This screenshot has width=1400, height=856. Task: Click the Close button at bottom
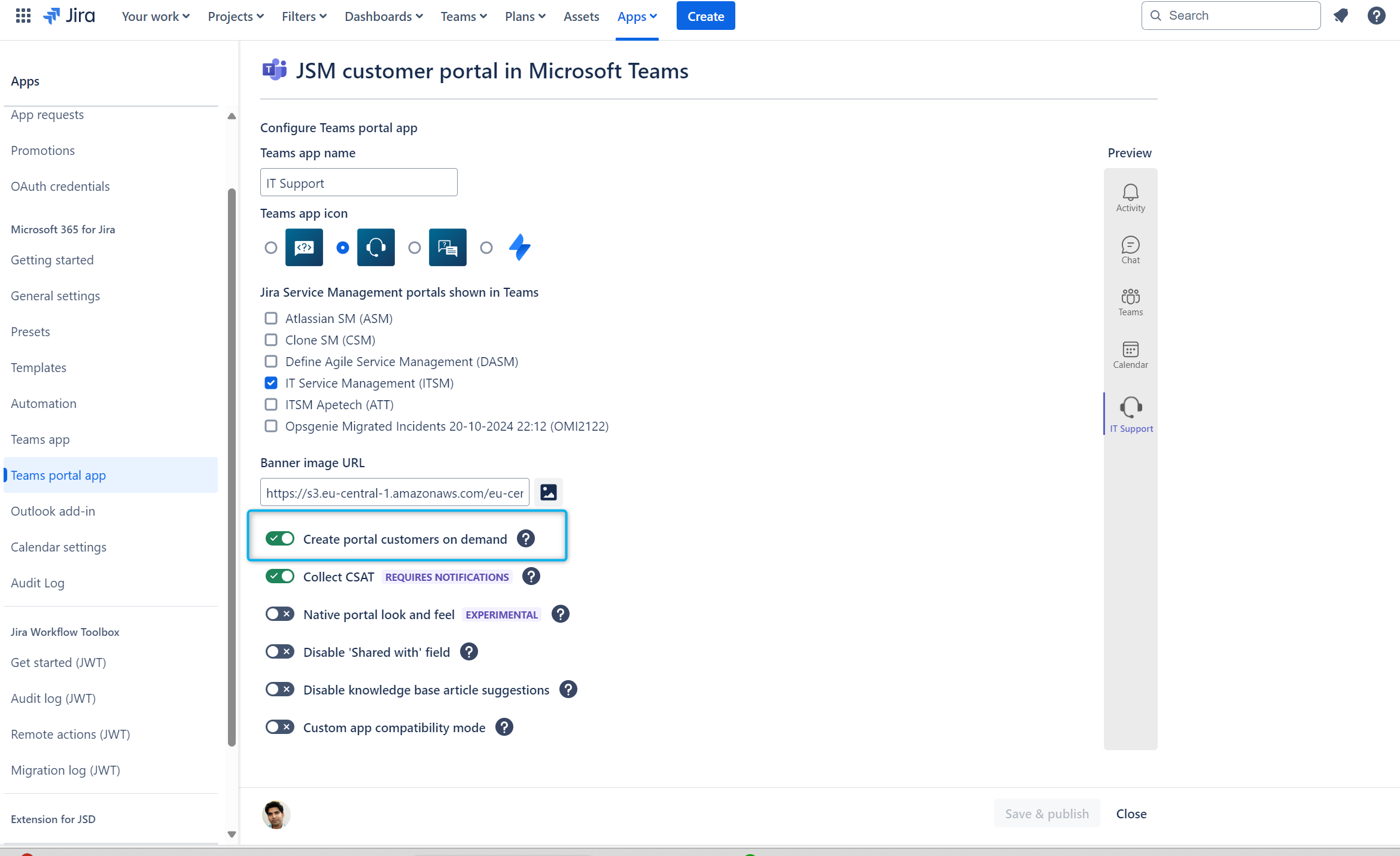pos(1131,814)
